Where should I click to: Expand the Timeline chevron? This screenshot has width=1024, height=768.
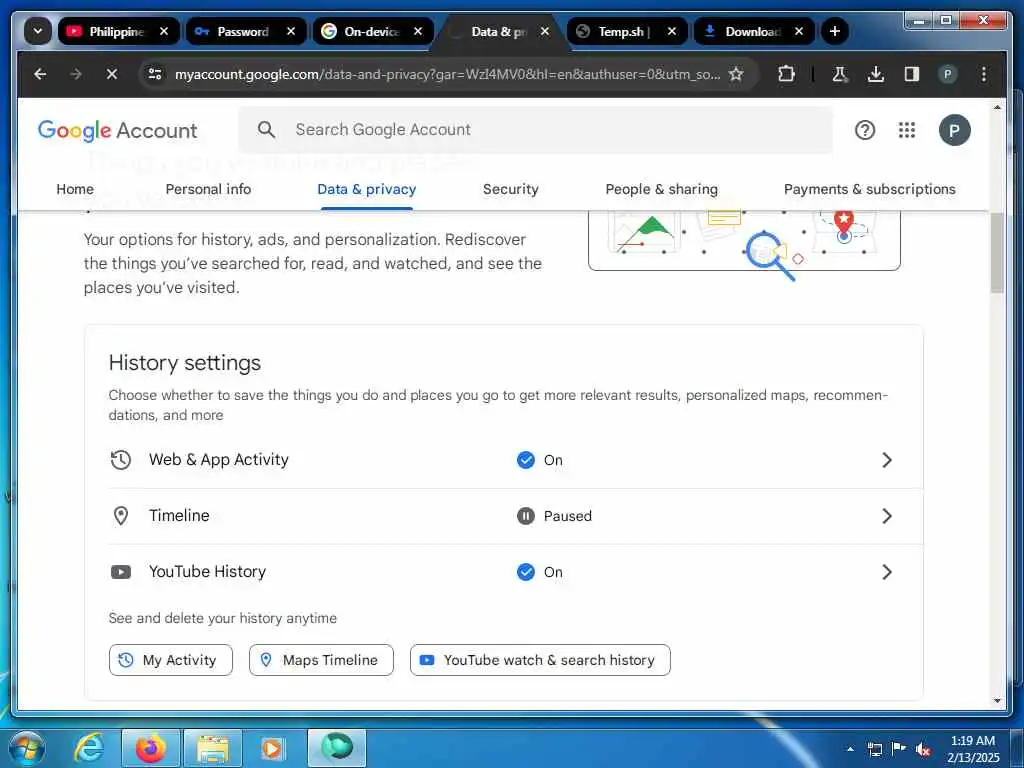click(886, 516)
